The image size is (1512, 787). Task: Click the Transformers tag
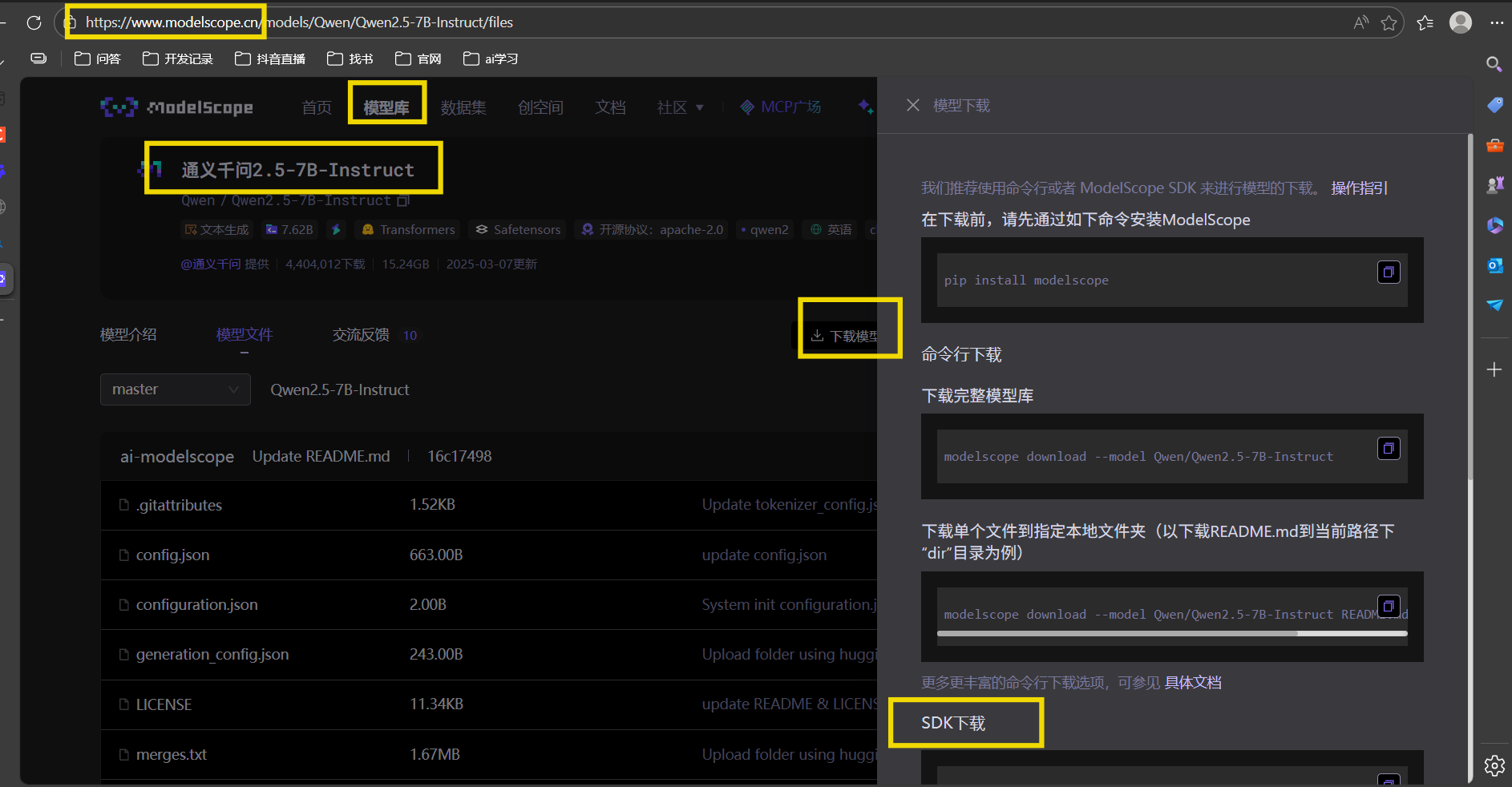tap(408, 230)
